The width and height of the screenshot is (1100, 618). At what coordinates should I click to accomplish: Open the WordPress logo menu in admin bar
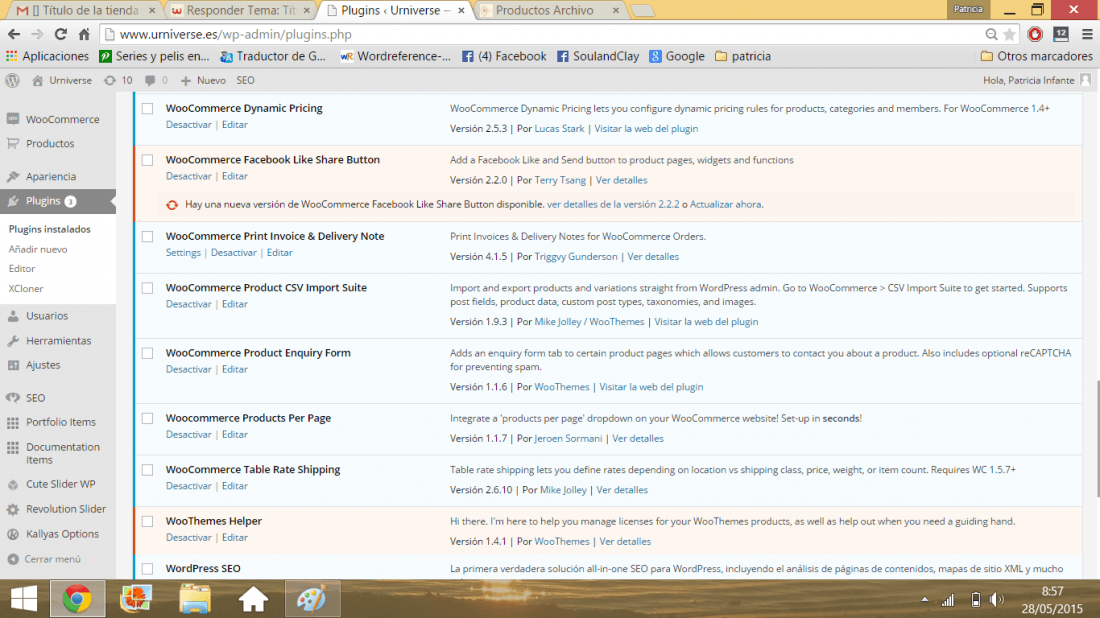pos(13,80)
